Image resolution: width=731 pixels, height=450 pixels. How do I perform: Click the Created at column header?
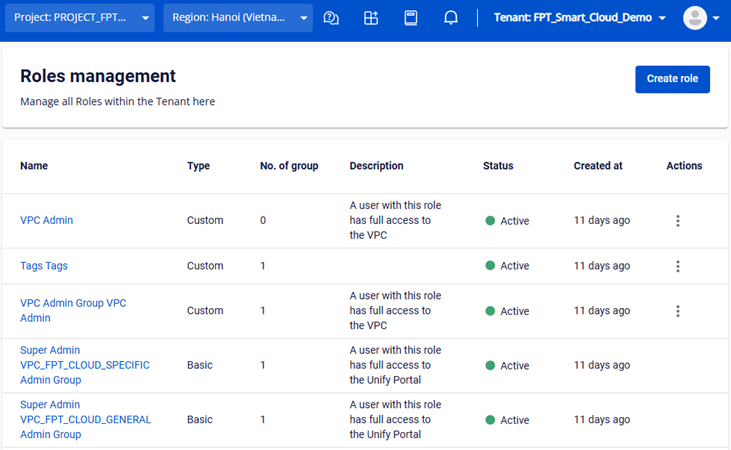598,166
